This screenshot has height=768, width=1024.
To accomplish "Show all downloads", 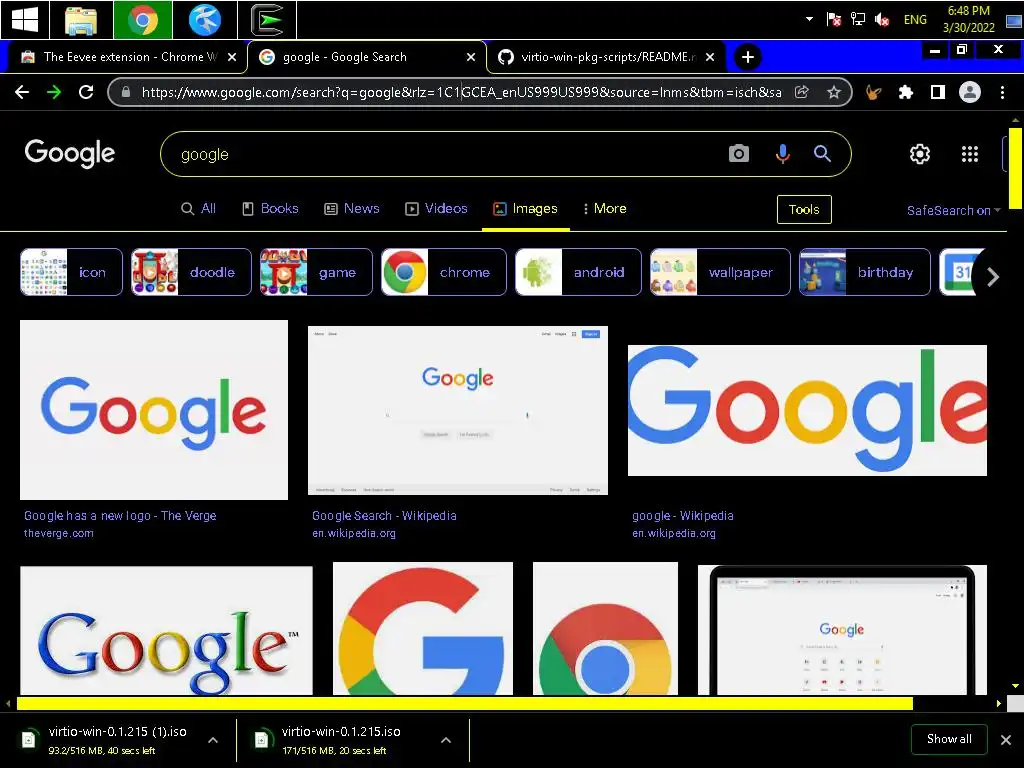I will pyautogui.click(x=949, y=739).
